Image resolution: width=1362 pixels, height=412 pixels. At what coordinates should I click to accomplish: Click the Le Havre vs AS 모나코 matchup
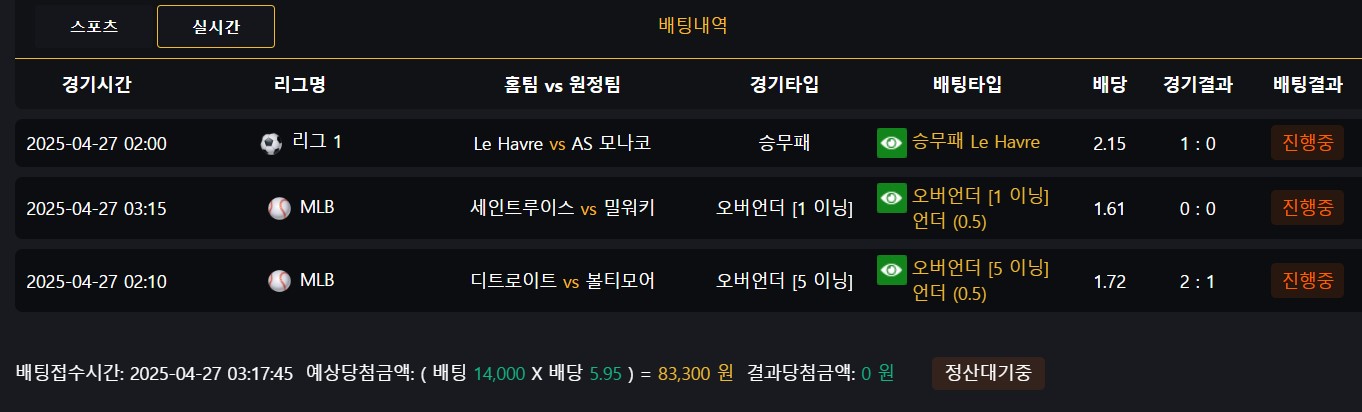coord(562,143)
